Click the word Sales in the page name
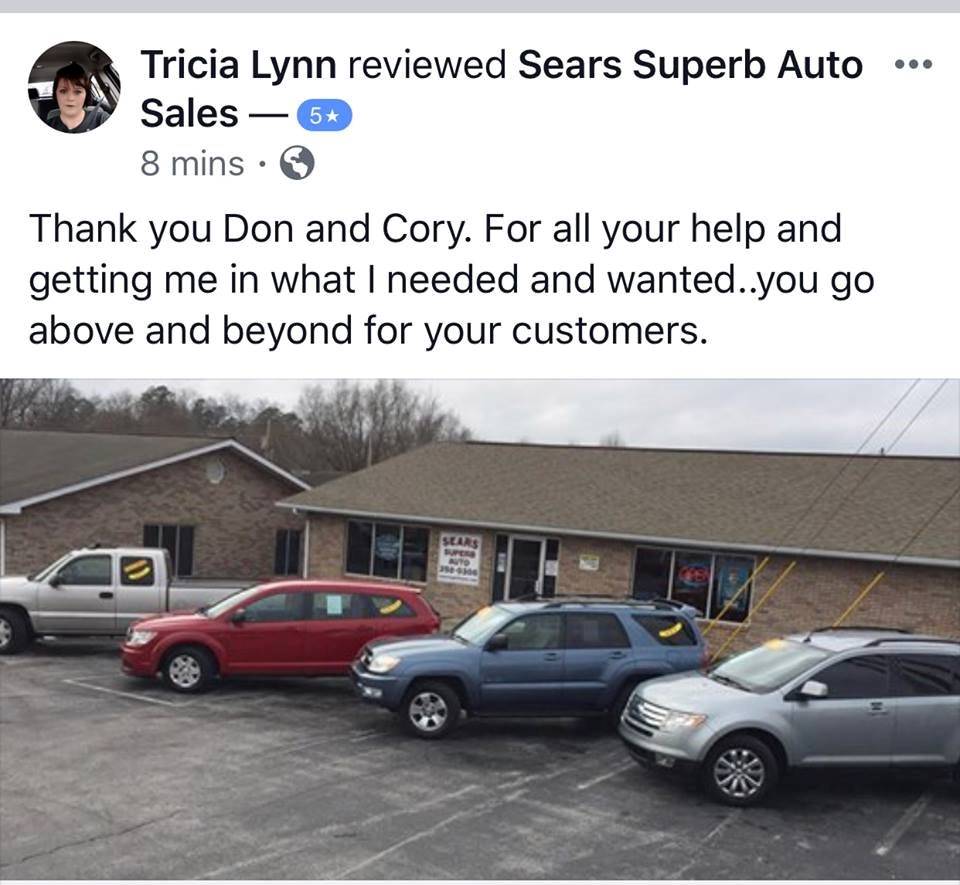The height and width of the screenshot is (885, 960). 189,114
